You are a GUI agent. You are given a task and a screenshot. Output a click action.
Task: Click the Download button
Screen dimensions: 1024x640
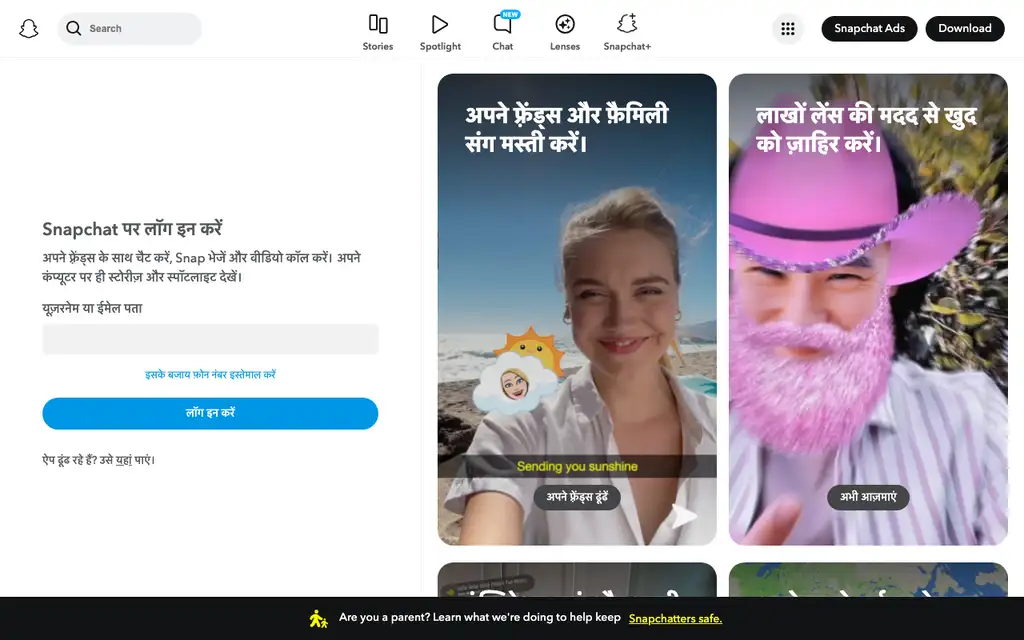pyautogui.click(x=965, y=29)
